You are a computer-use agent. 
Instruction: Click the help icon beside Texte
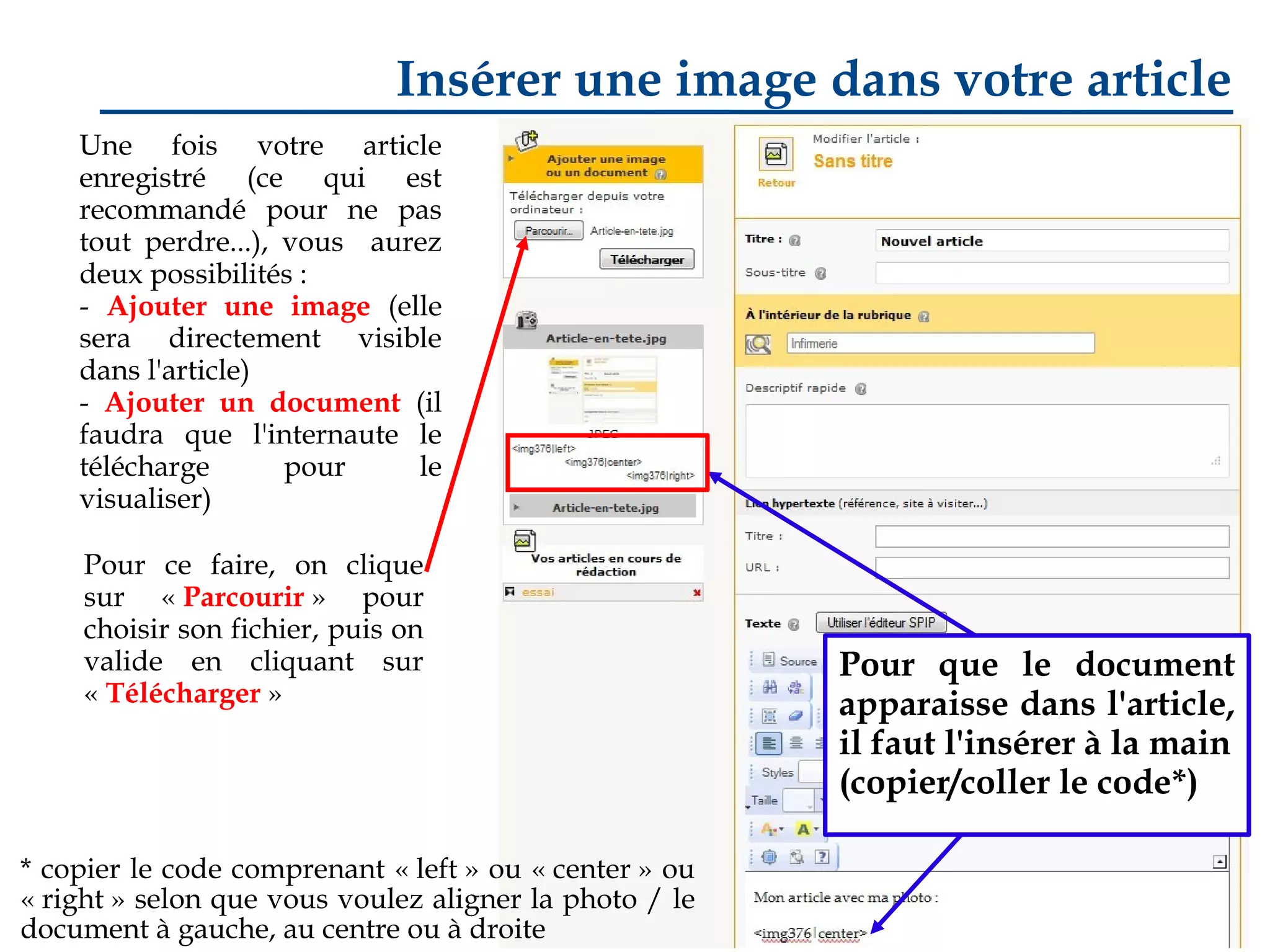point(794,625)
